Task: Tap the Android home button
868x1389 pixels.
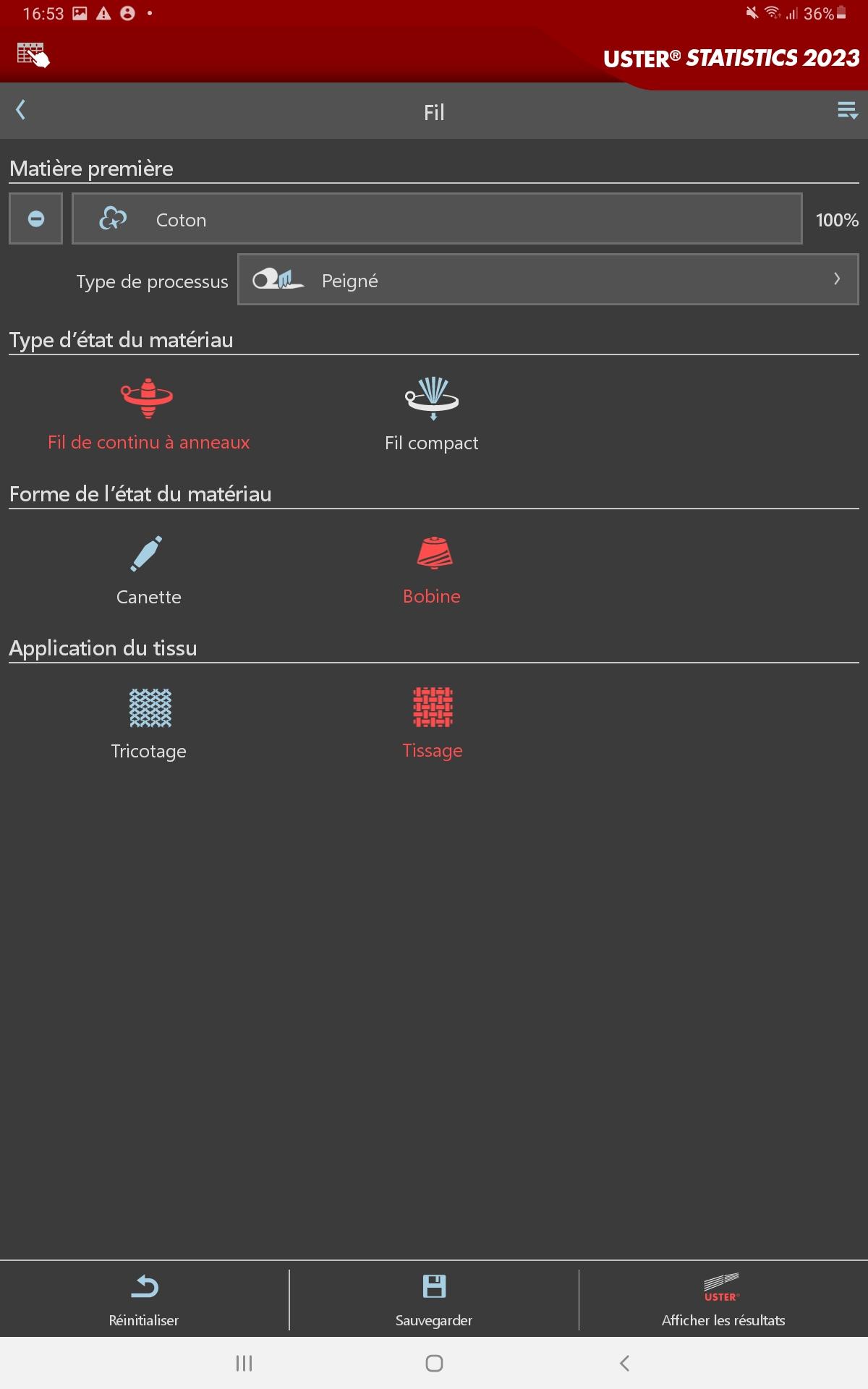Action: coord(434,1363)
